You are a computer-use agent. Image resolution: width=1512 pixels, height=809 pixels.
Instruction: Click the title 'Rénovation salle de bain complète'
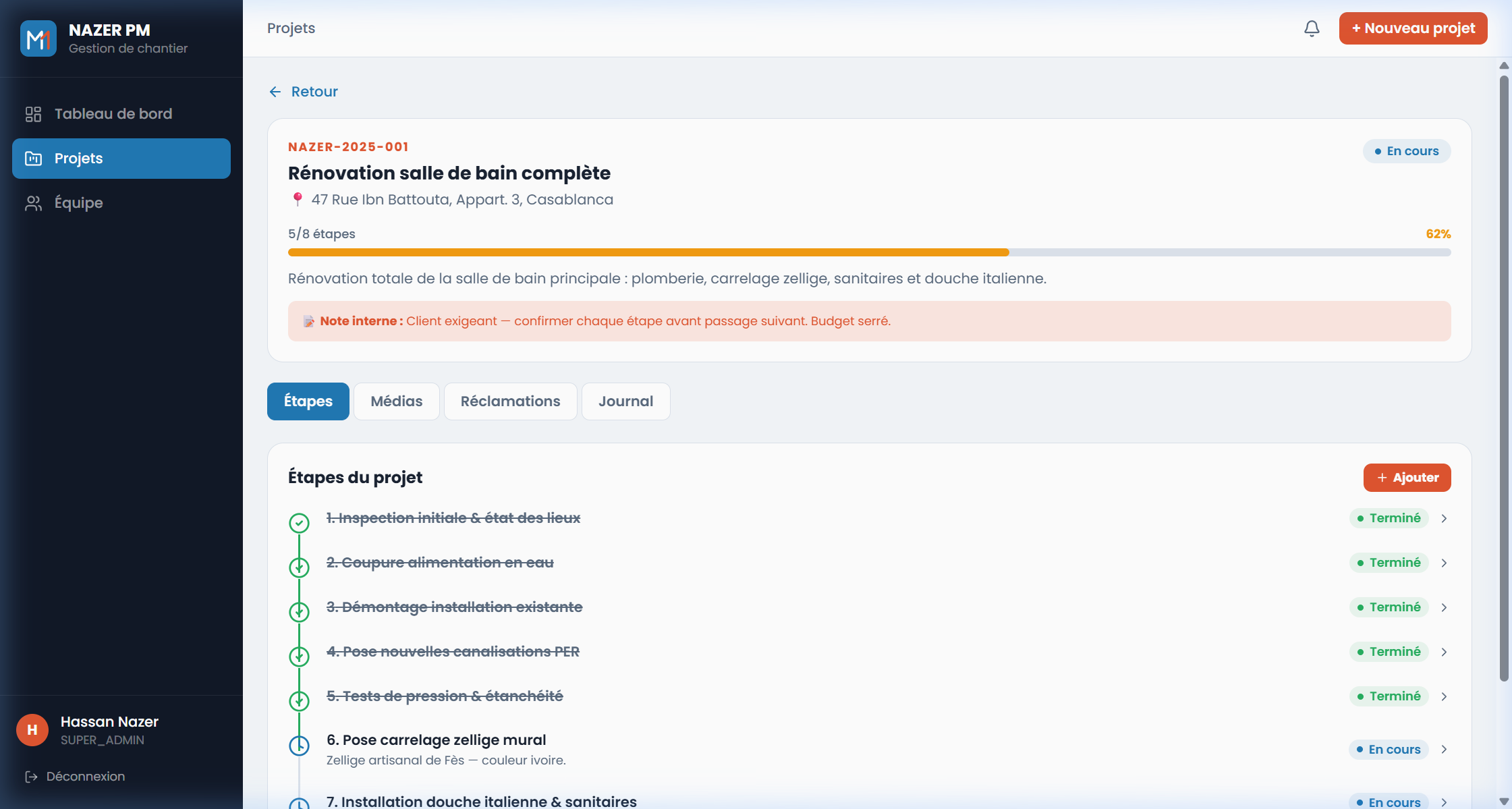click(x=449, y=173)
